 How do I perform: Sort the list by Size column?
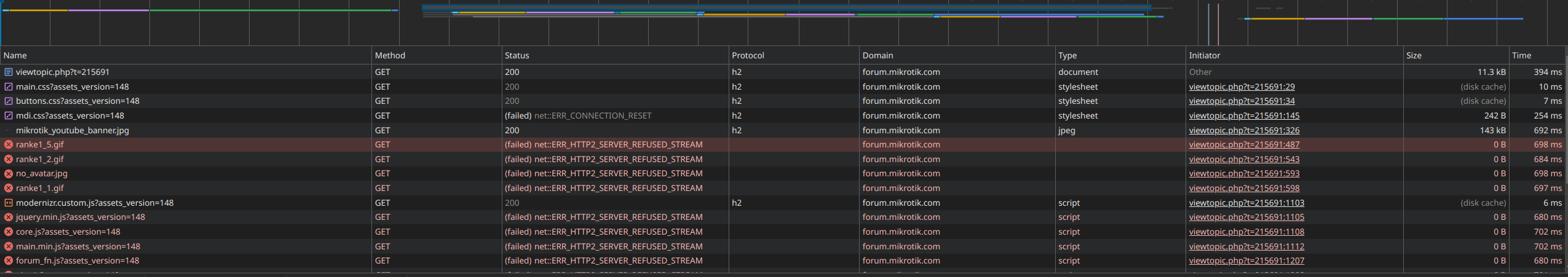coord(1414,55)
